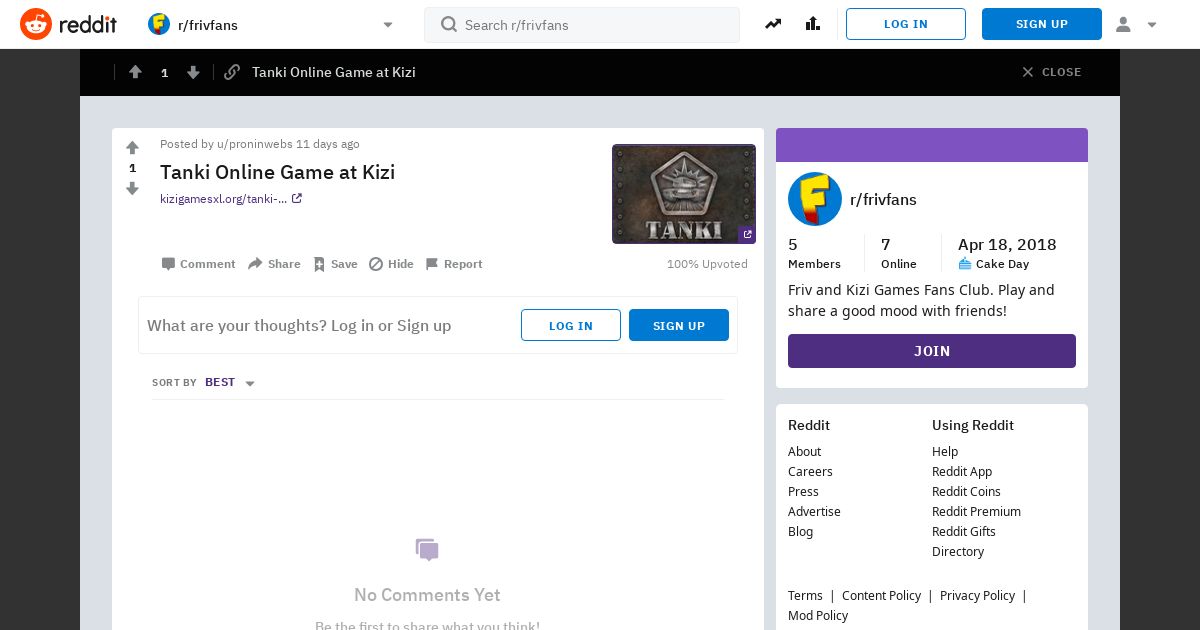
Task: Open the Reddit home logo
Action: [69, 24]
